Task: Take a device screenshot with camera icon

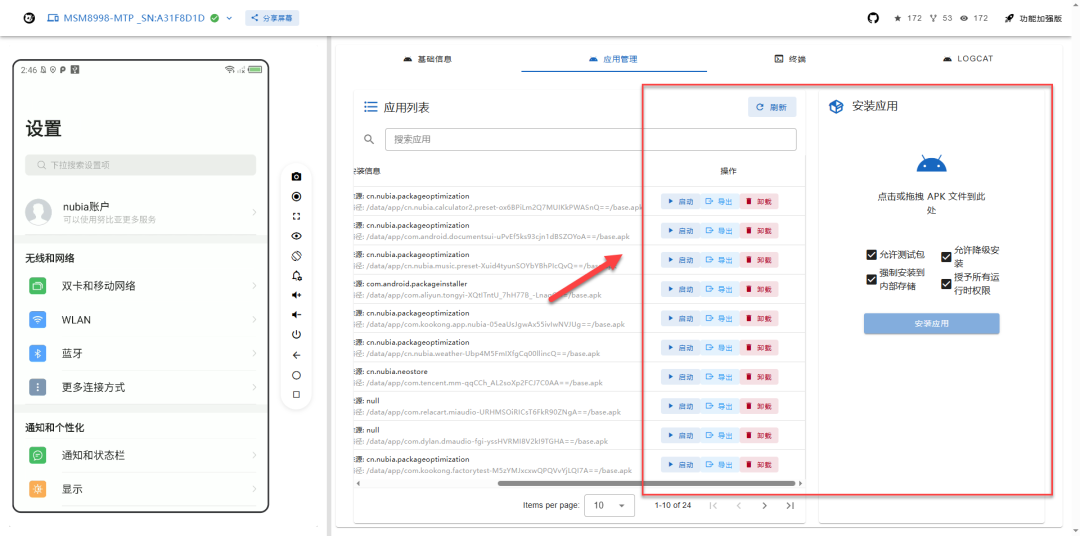Action: (x=296, y=177)
